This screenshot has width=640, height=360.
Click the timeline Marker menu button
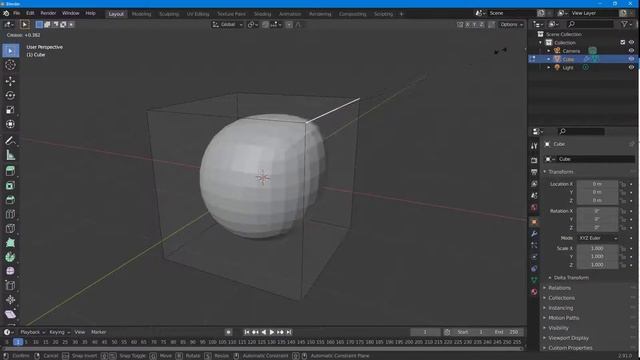coord(98,332)
